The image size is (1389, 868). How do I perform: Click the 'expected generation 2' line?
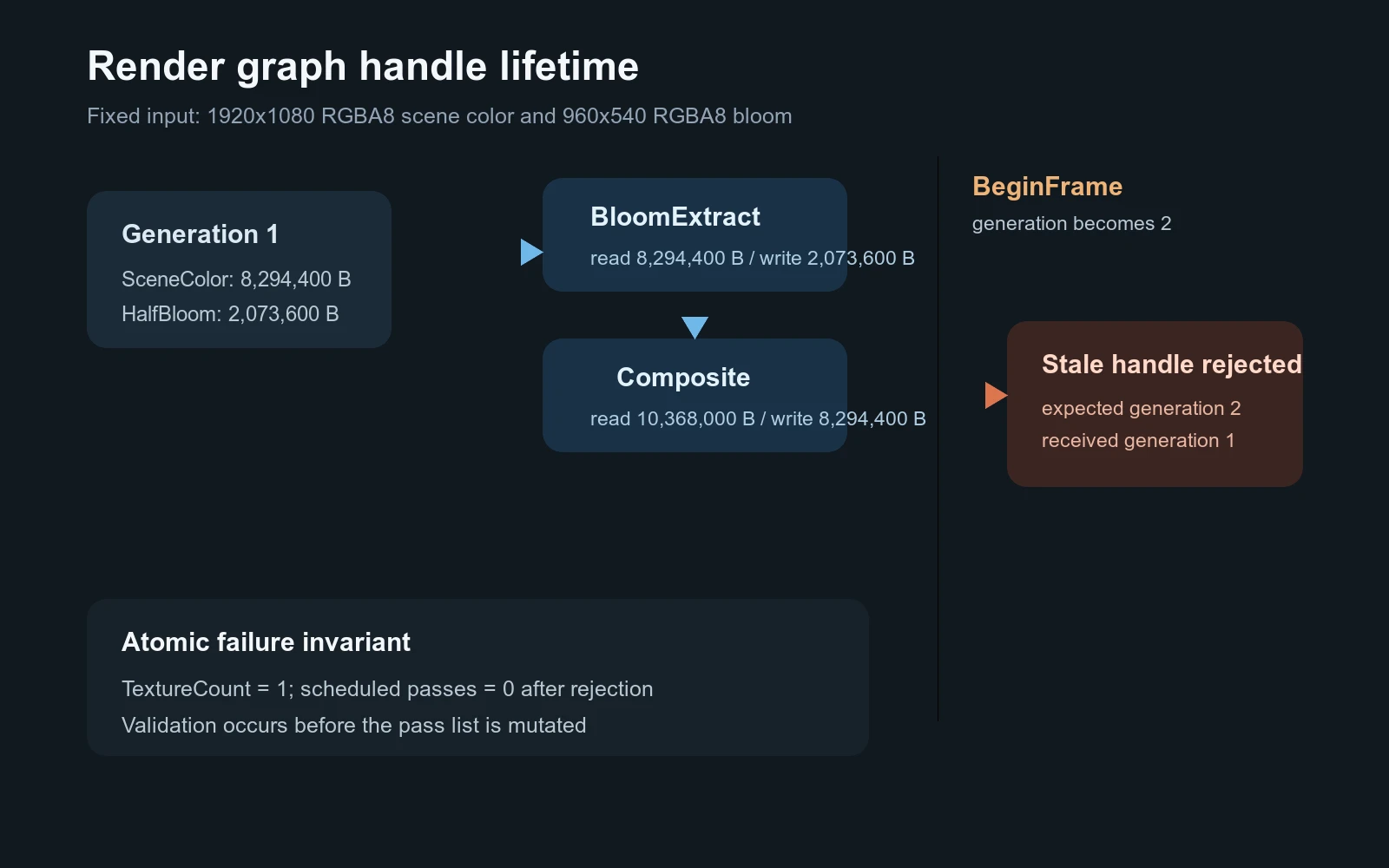(x=1141, y=409)
